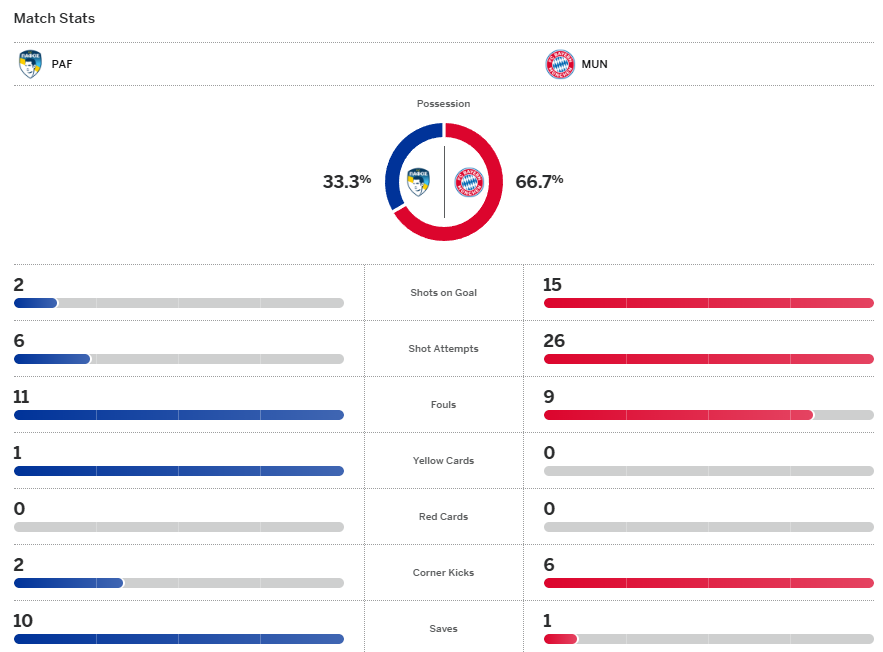
Task: Select the Red Cards stat label
Action: point(443,517)
